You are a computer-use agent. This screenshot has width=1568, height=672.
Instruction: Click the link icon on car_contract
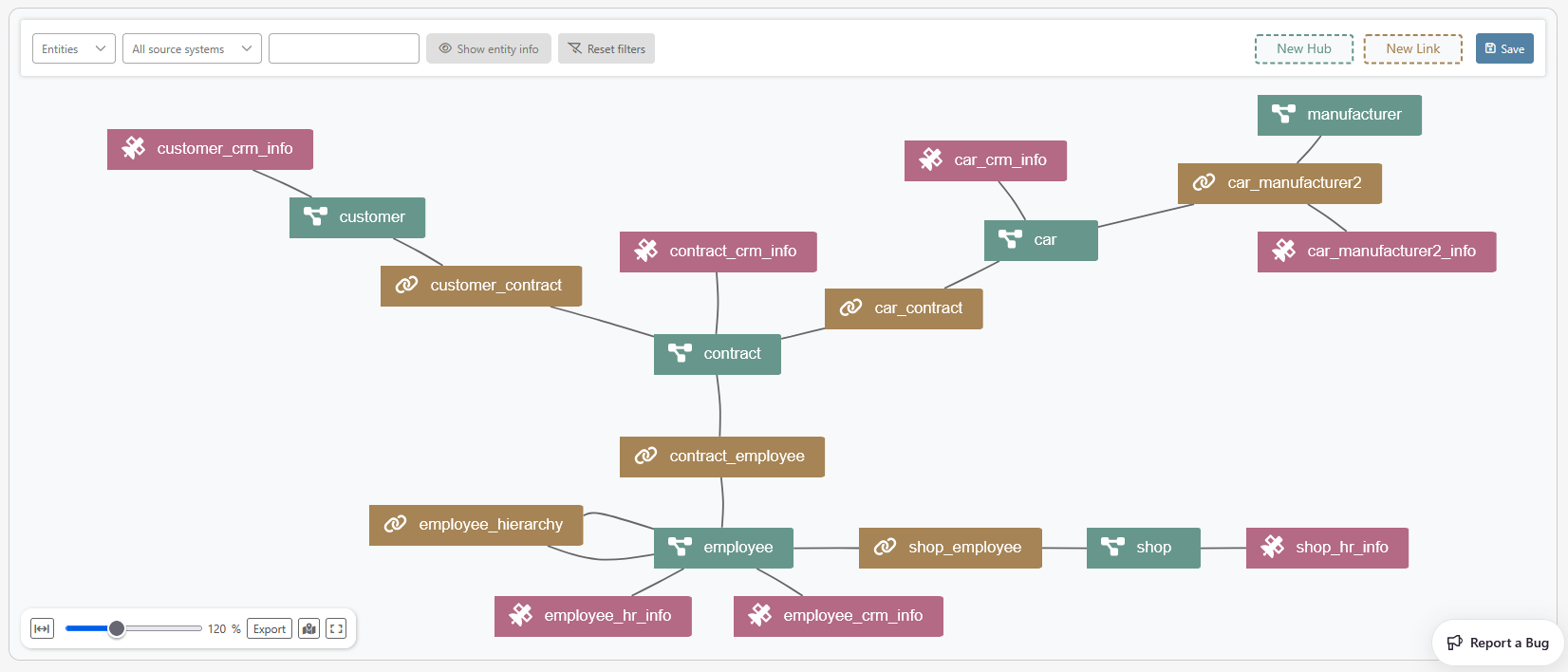click(851, 308)
